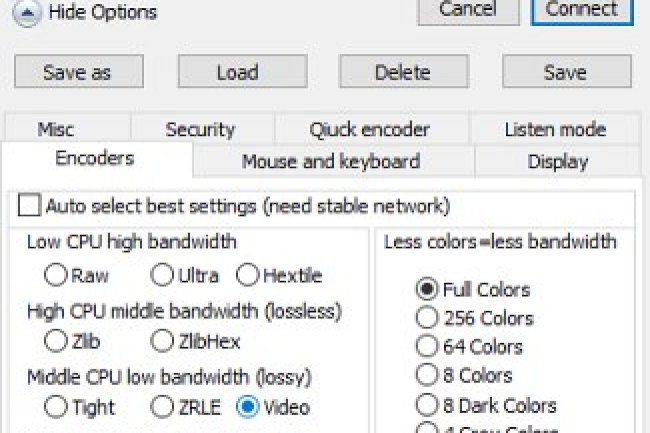This screenshot has width=650, height=433.
Task: Click the Connect button
Action: click(x=581, y=10)
